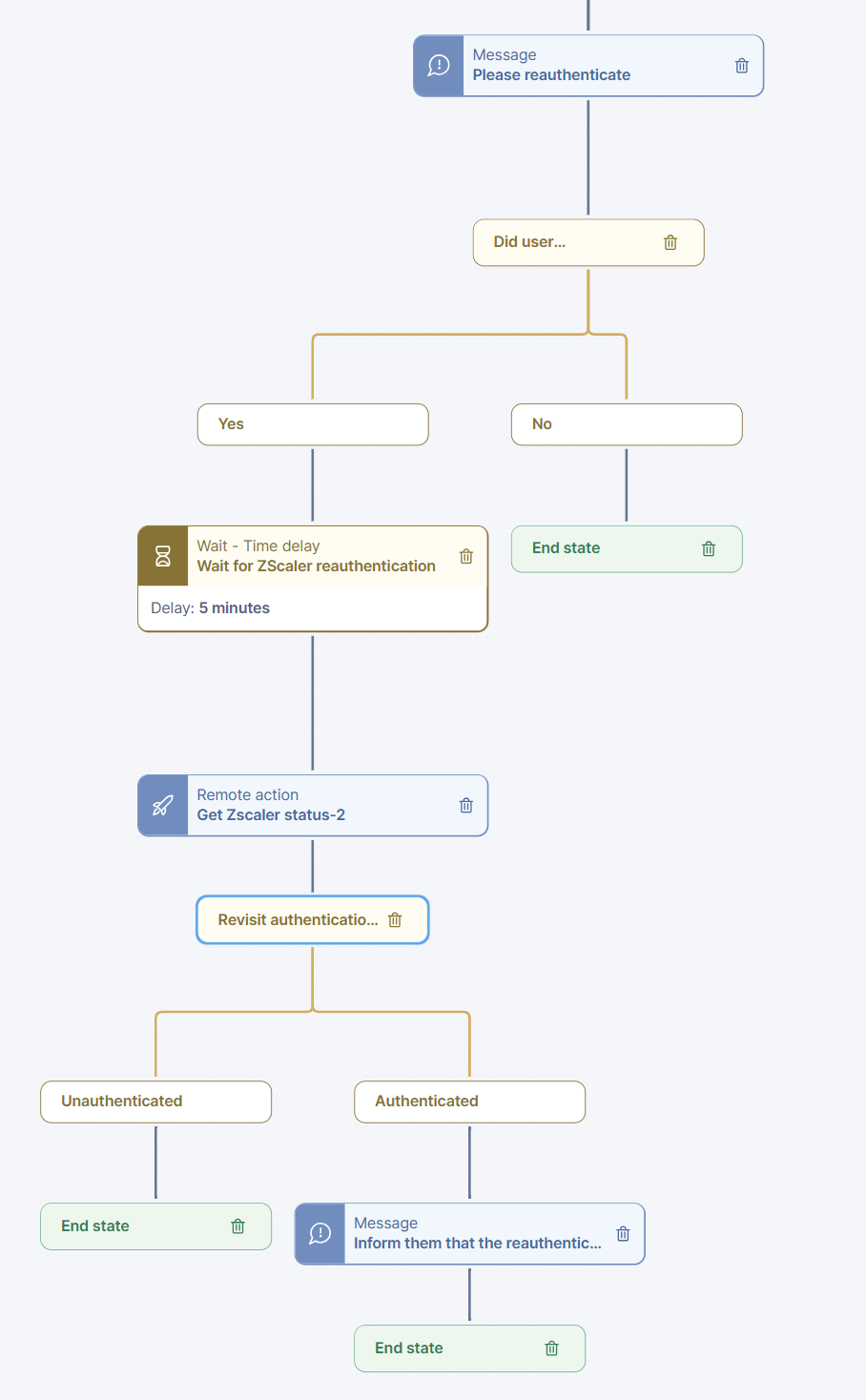This screenshot has width=866, height=1400.
Task: Select the Authenticated branch label
Action: [x=469, y=1101]
